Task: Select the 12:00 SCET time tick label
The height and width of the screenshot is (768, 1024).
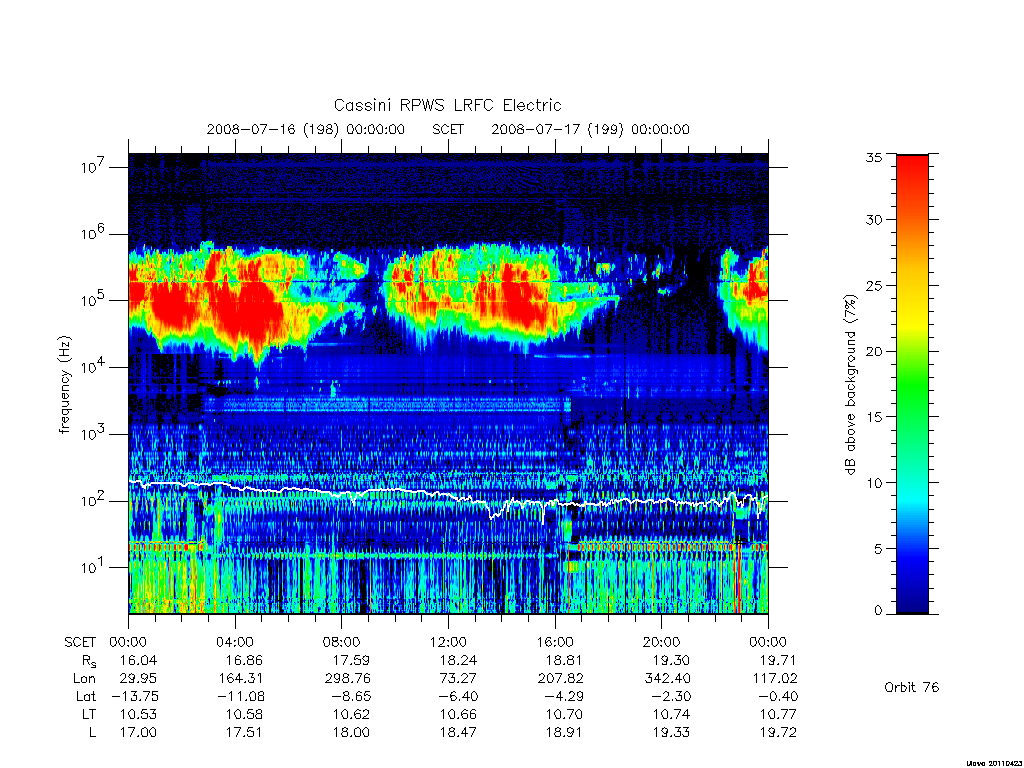Action: click(x=448, y=642)
